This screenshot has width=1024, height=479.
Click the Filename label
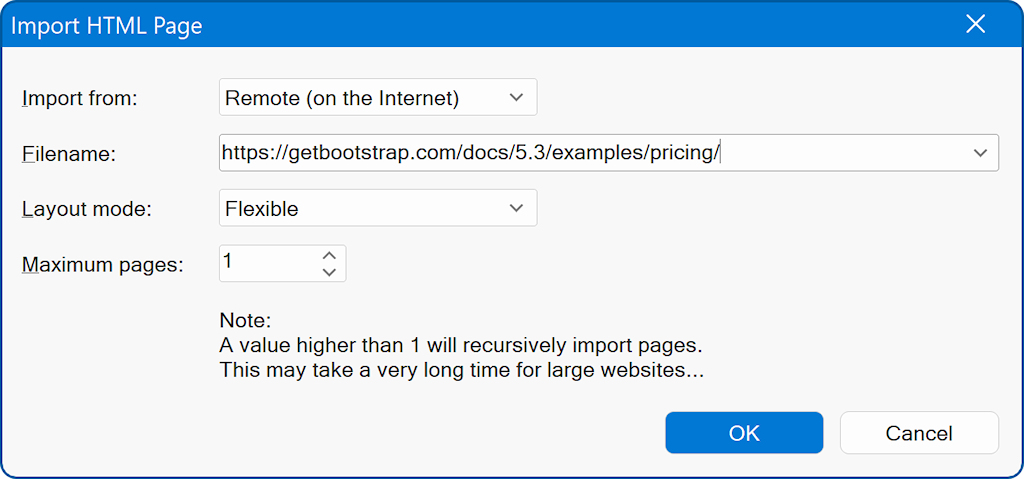(69, 154)
